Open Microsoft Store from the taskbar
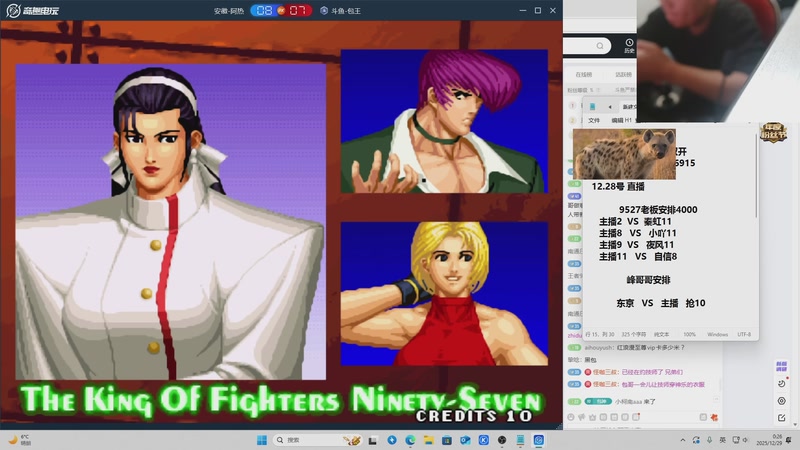This screenshot has height=450, width=800. [x=447, y=440]
